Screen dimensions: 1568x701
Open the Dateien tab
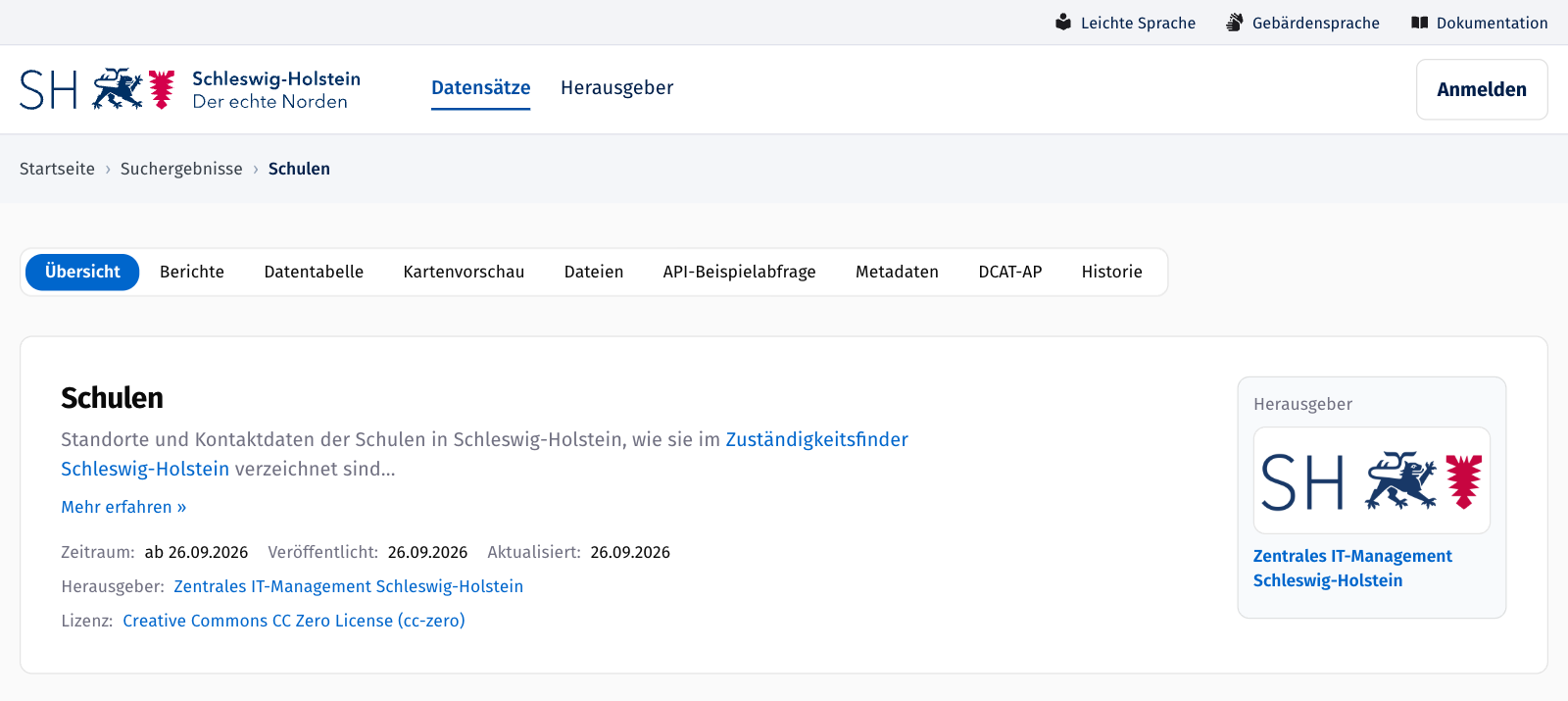(x=594, y=272)
